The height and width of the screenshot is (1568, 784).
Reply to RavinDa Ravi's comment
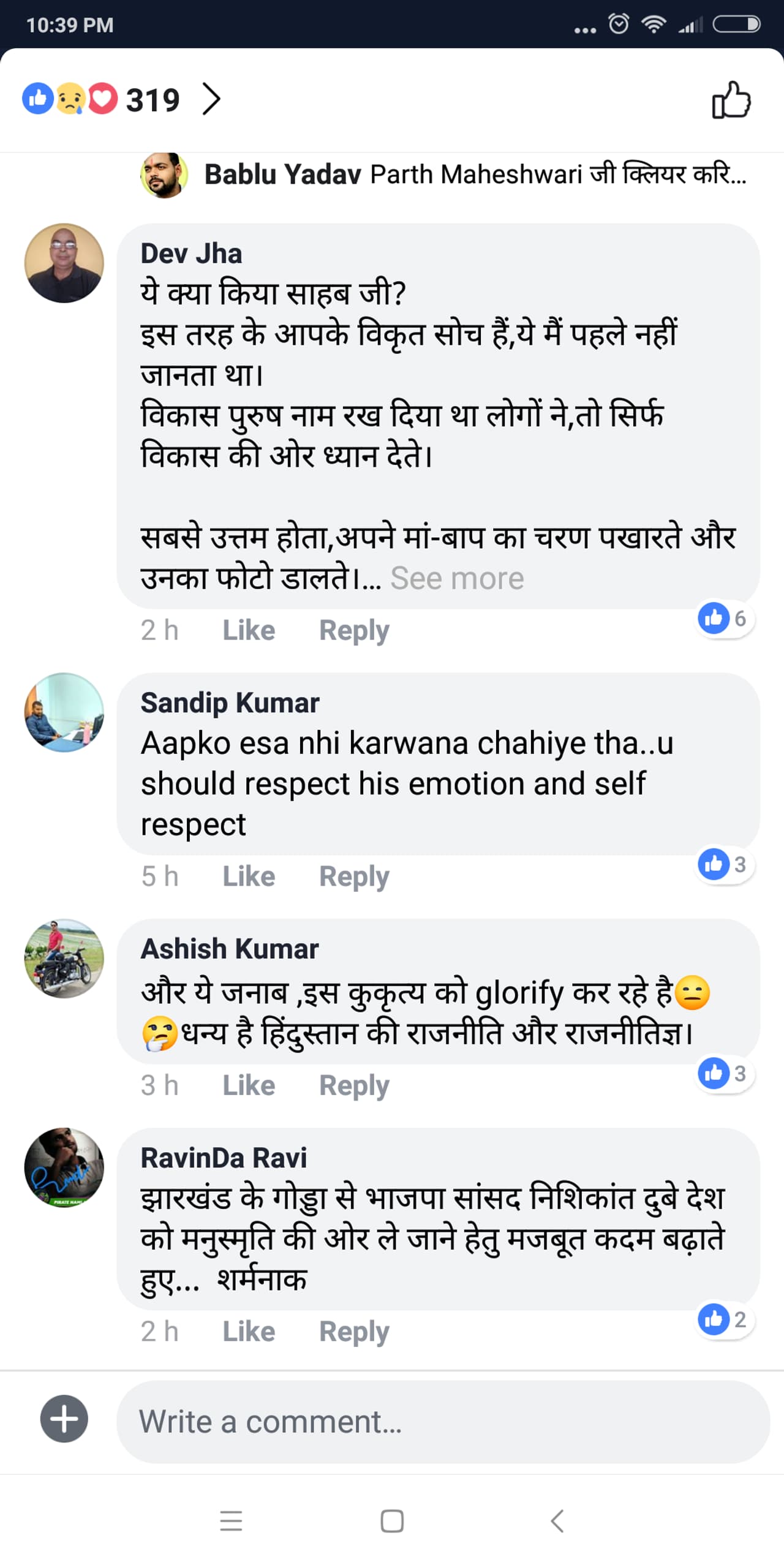coord(354,1332)
